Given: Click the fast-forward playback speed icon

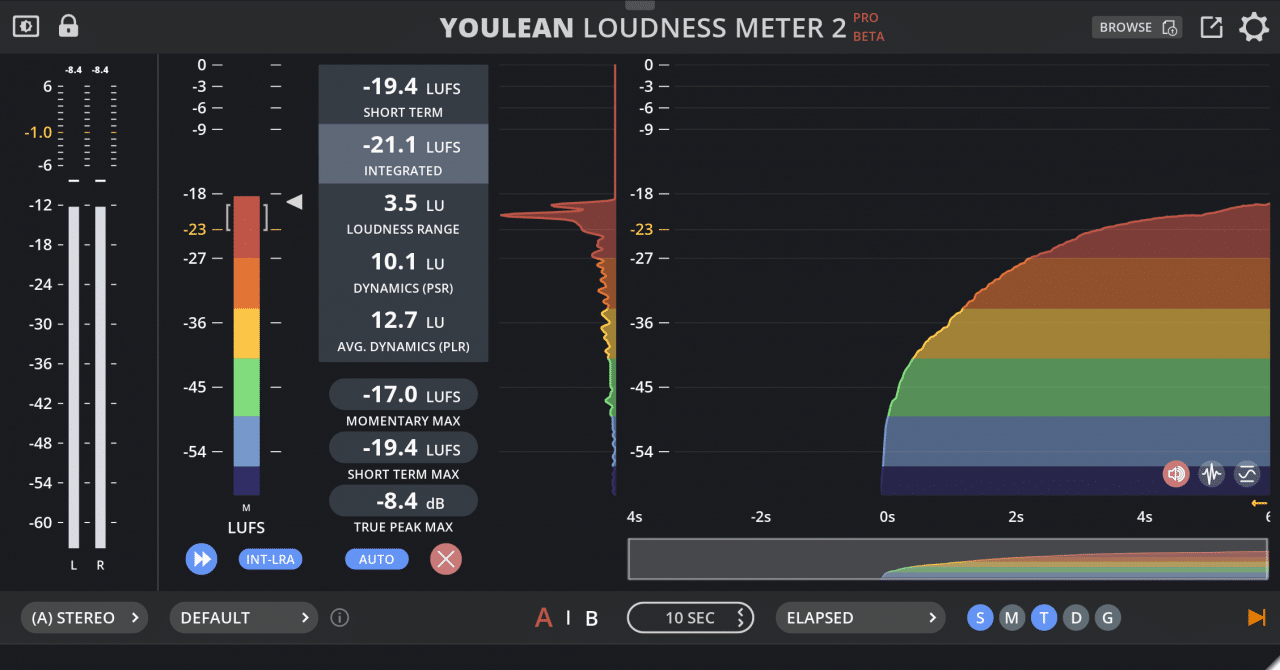Looking at the screenshot, I should pyautogui.click(x=201, y=559).
